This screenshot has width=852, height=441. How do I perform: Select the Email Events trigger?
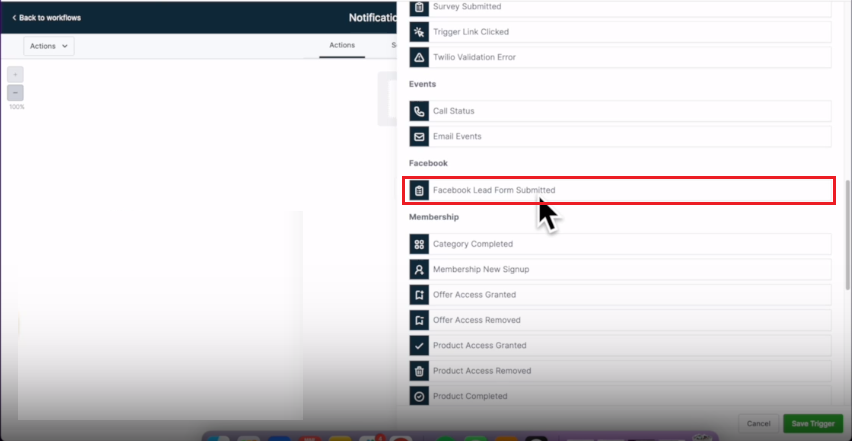coord(620,137)
